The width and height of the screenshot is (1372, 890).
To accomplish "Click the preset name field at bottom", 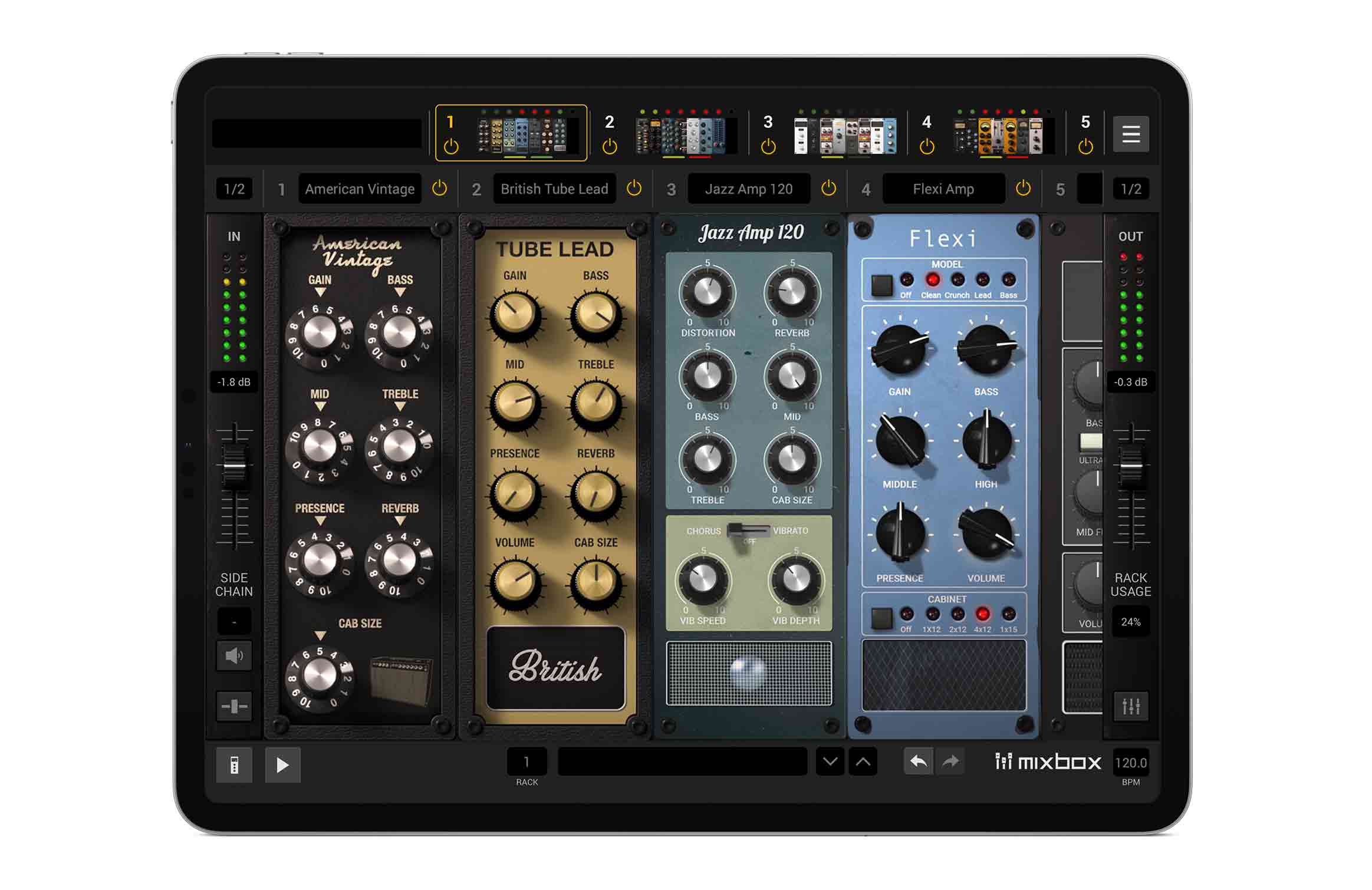I will pyautogui.click(x=682, y=762).
